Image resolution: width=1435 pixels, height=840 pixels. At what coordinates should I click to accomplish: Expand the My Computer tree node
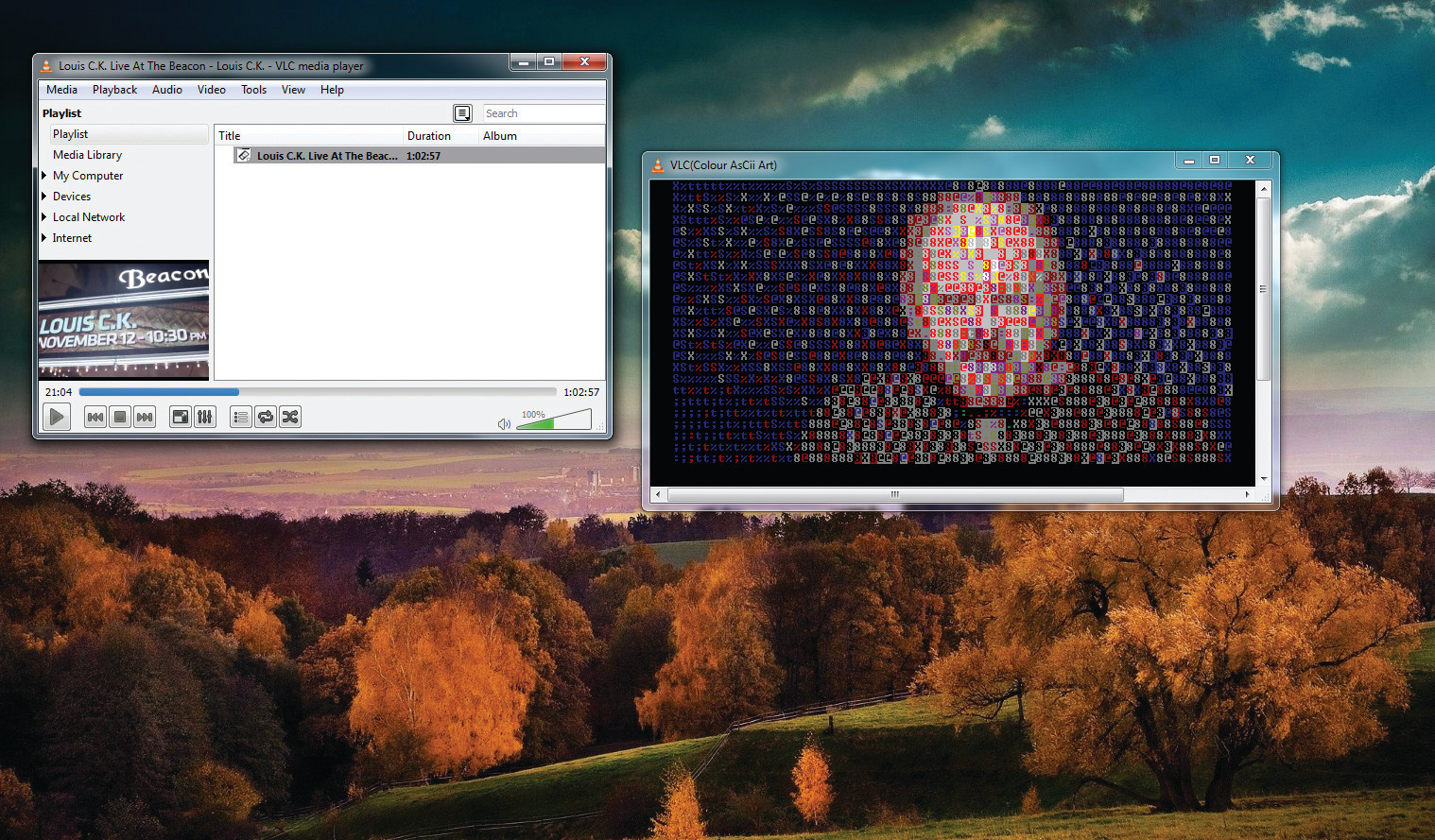coord(44,176)
